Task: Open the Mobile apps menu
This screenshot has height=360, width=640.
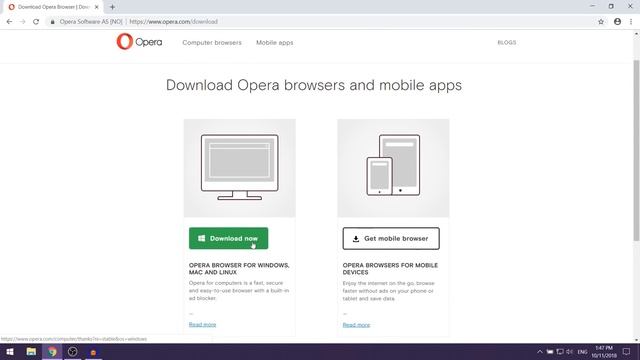Action: (274, 42)
